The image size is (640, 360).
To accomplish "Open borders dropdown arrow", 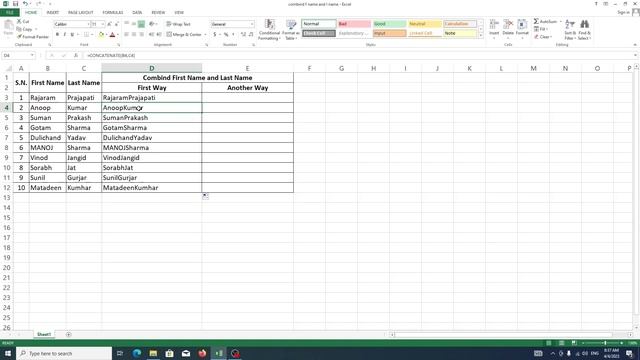I will click(x=91, y=35).
